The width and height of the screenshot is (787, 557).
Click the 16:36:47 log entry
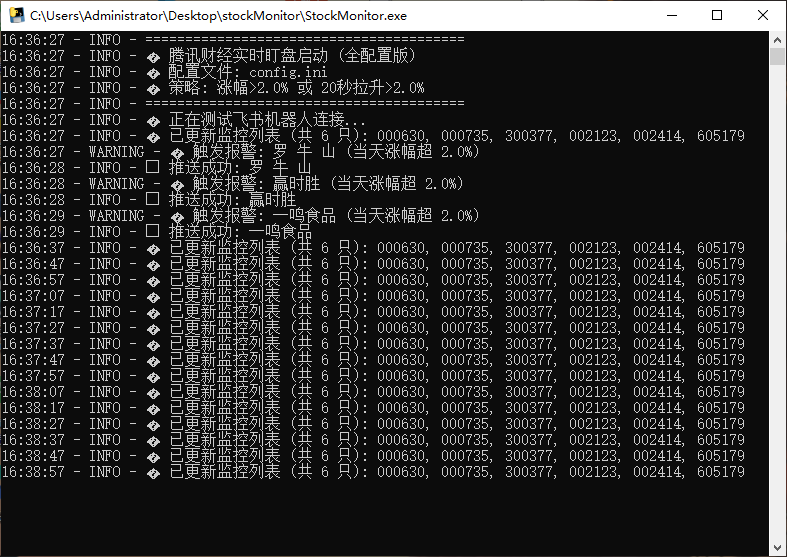click(x=373, y=264)
